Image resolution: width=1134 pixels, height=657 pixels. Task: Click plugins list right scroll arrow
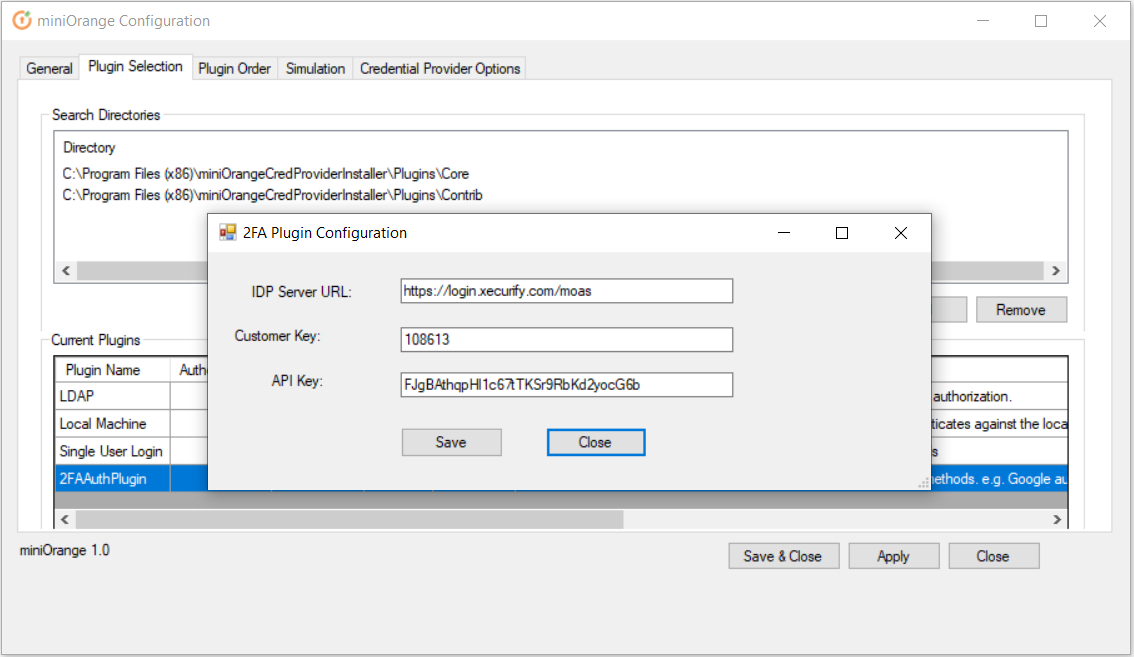pos(1057,520)
